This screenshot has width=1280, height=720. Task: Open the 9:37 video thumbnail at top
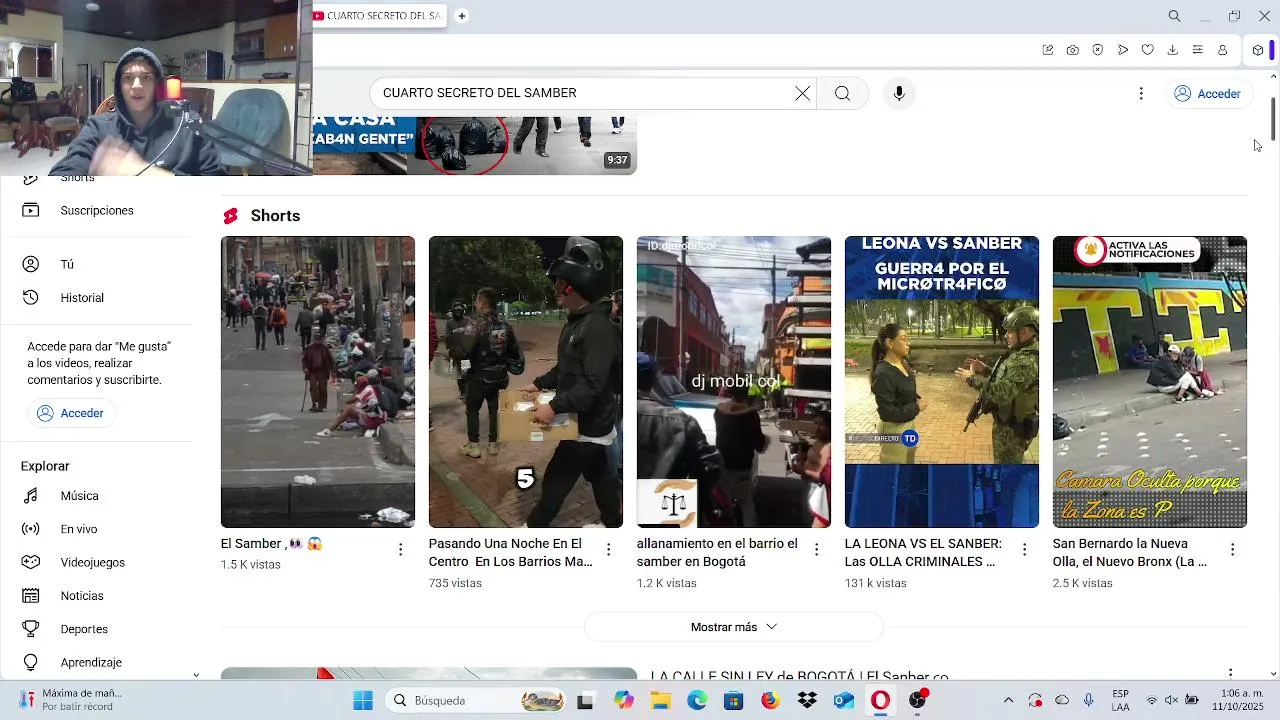click(474, 146)
